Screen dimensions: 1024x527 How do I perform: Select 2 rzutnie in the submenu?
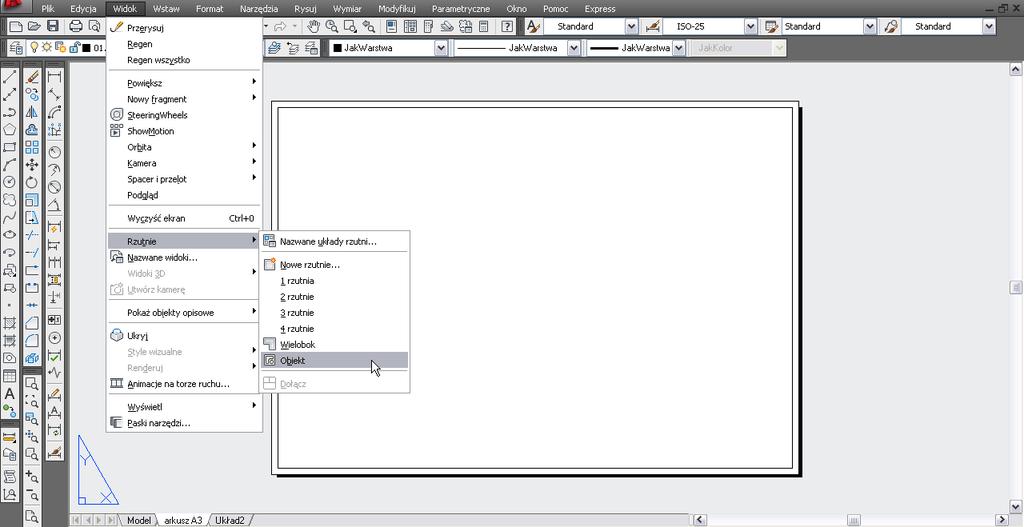pos(334,296)
